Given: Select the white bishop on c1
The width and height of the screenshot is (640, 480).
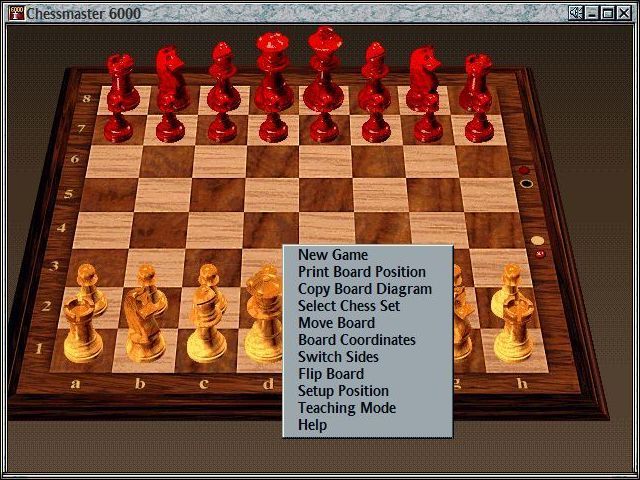Looking at the screenshot, I should point(207,324).
